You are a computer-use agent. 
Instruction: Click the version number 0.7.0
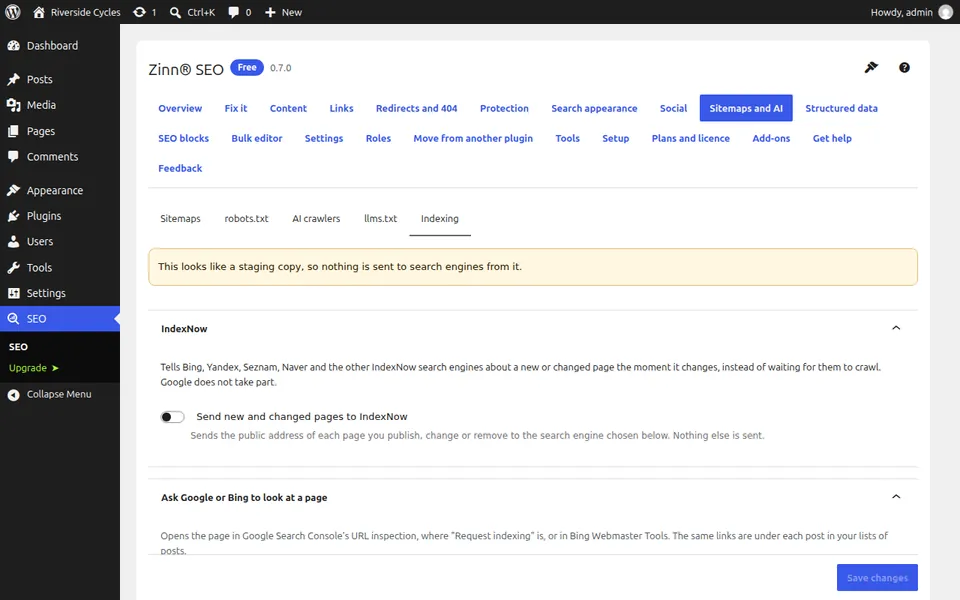click(280, 68)
